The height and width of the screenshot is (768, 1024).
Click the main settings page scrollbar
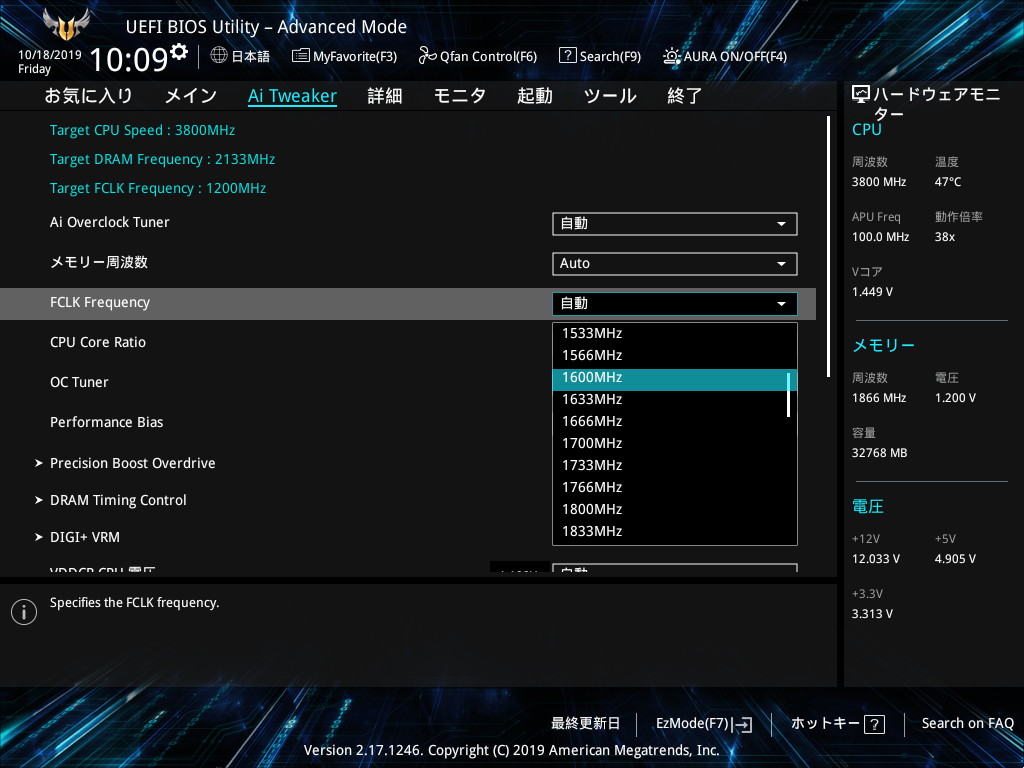pyautogui.click(x=828, y=246)
